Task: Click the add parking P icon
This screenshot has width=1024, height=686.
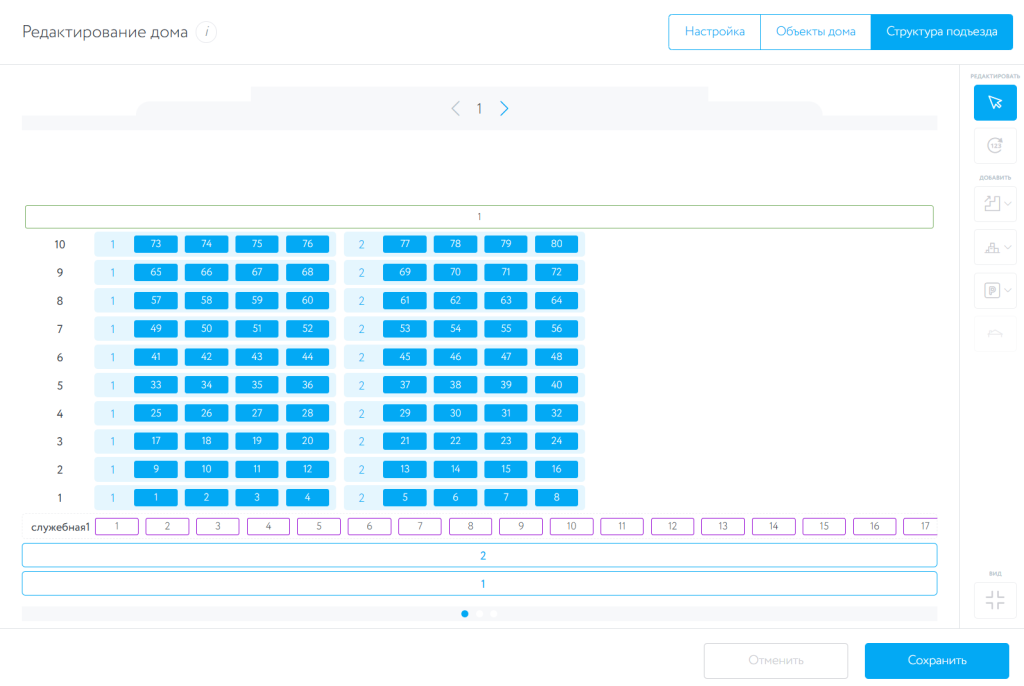Action: 992,291
